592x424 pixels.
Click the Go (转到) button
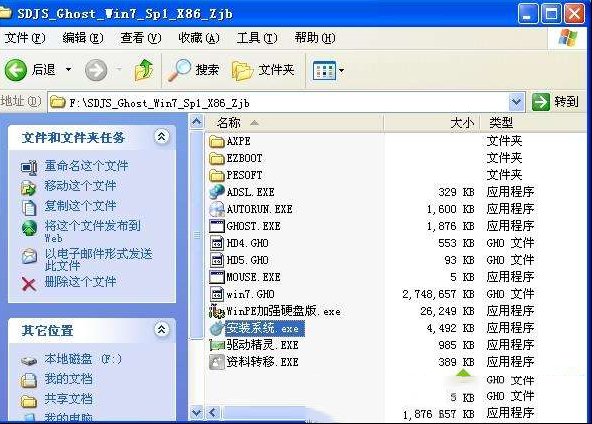point(555,102)
